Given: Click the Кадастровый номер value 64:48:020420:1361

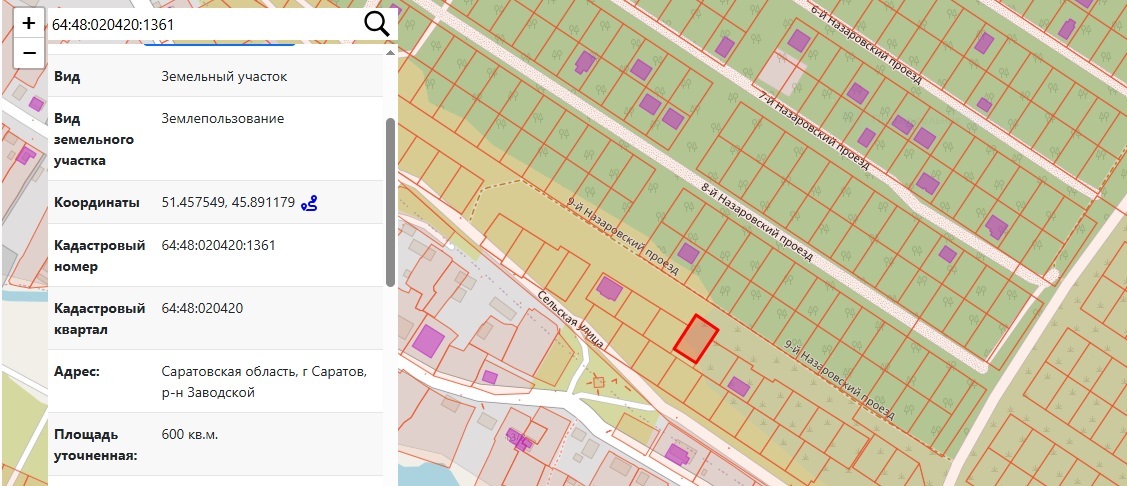Looking at the screenshot, I should [x=218, y=245].
